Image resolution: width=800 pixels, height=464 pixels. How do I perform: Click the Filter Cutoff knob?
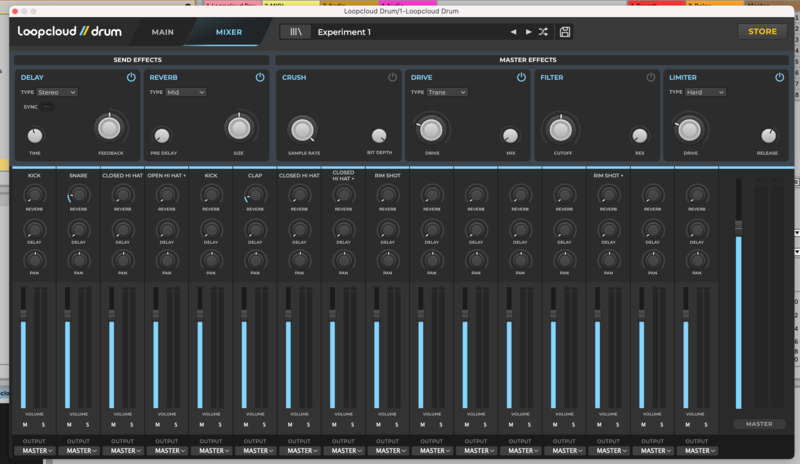pos(559,129)
